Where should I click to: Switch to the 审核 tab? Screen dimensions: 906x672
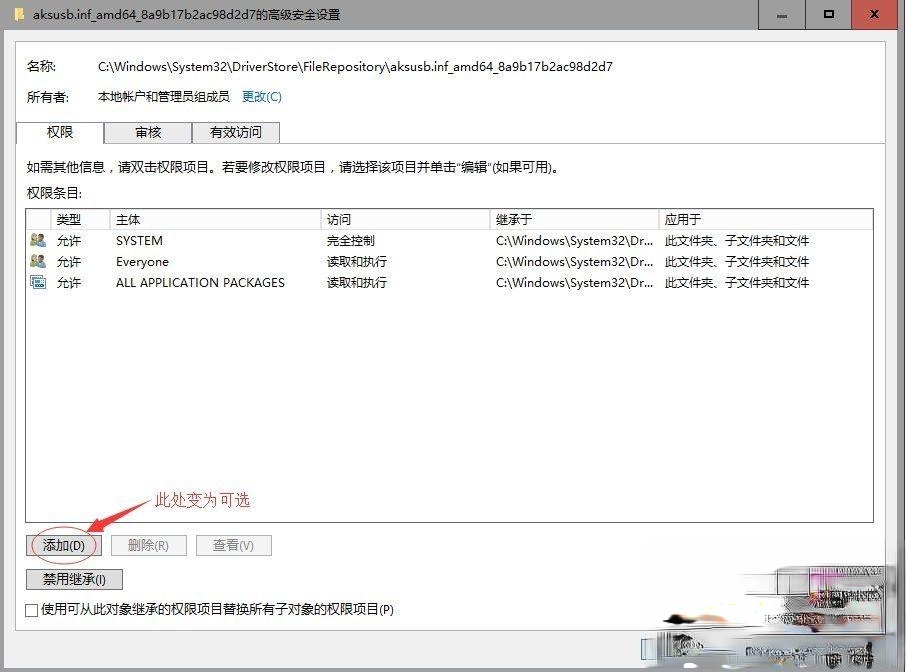(147, 132)
